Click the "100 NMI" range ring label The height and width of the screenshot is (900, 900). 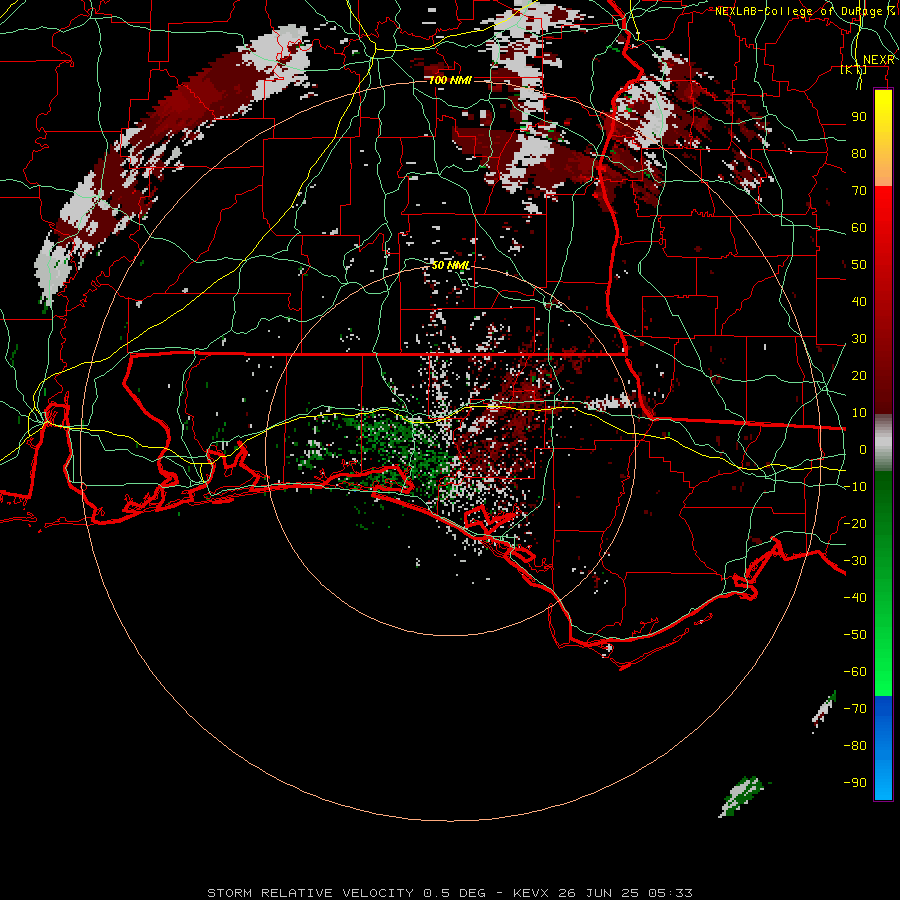pyautogui.click(x=451, y=80)
